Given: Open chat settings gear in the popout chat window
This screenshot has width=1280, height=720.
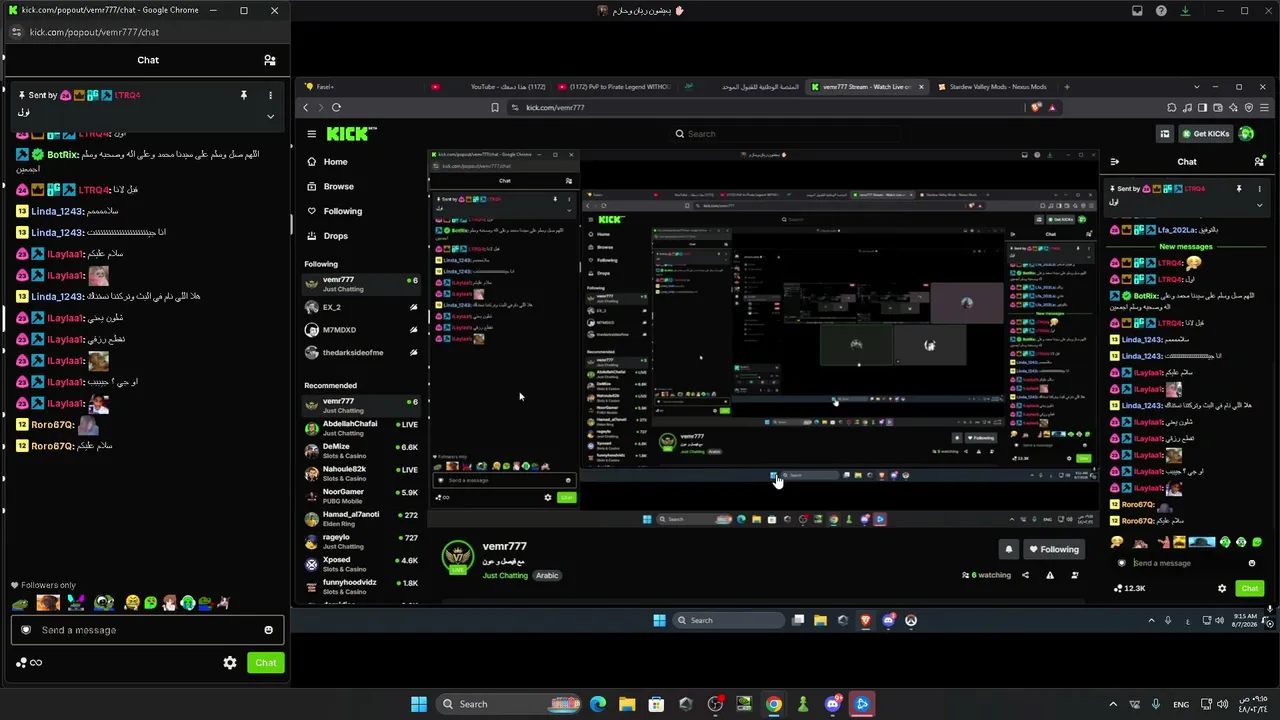Looking at the screenshot, I should pyautogui.click(x=230, y=663).
